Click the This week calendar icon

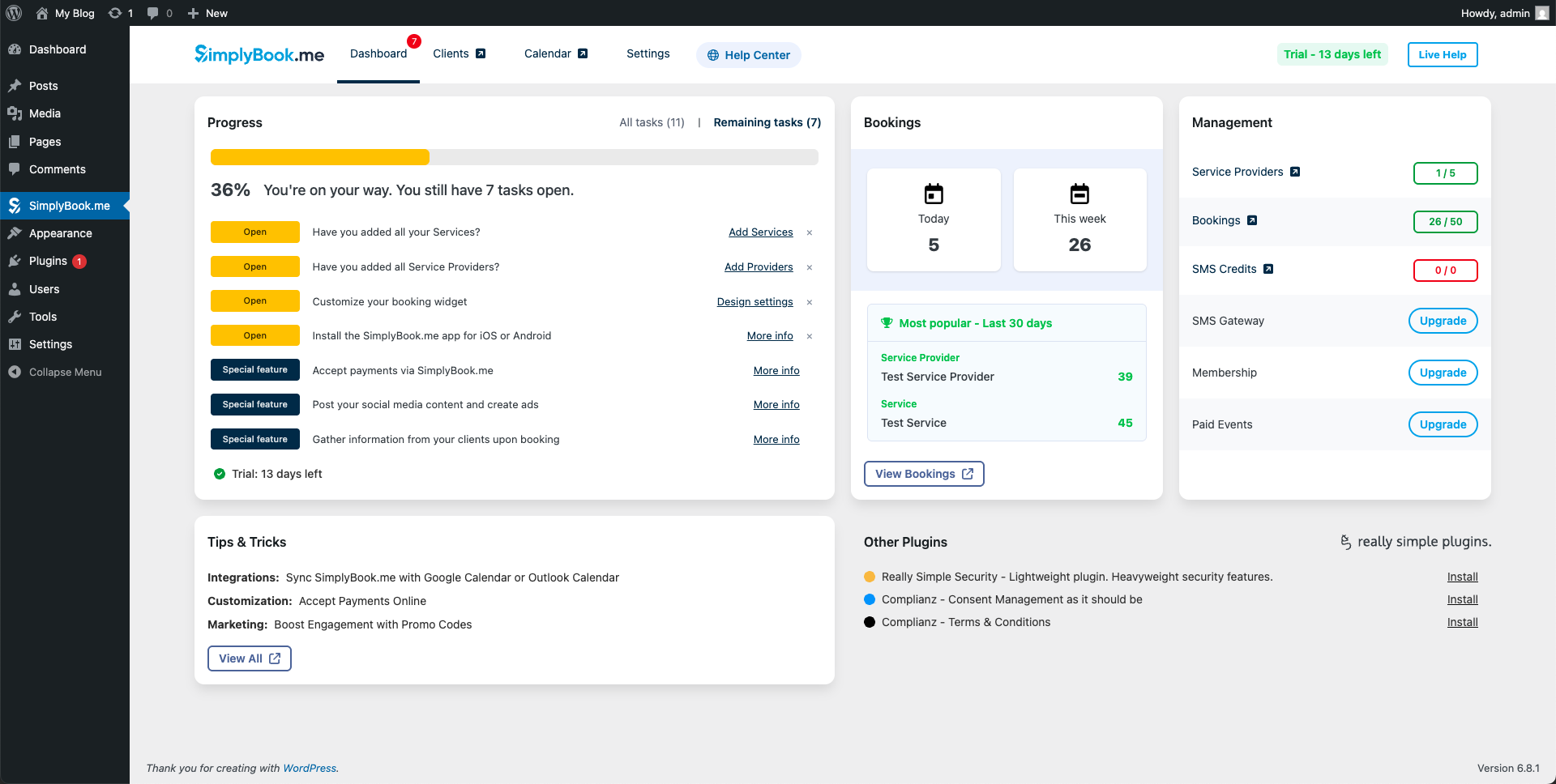1079,194
